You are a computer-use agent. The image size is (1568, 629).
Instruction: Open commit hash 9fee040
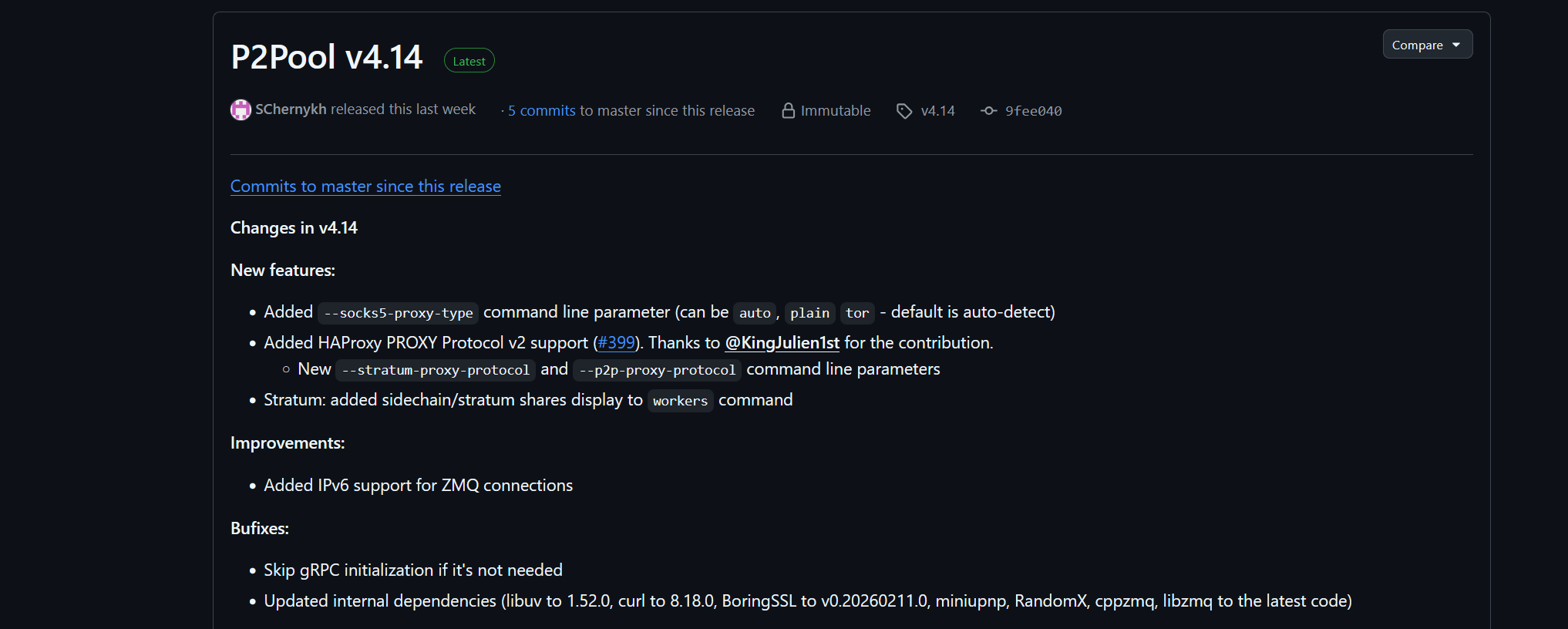point(1033,111)
